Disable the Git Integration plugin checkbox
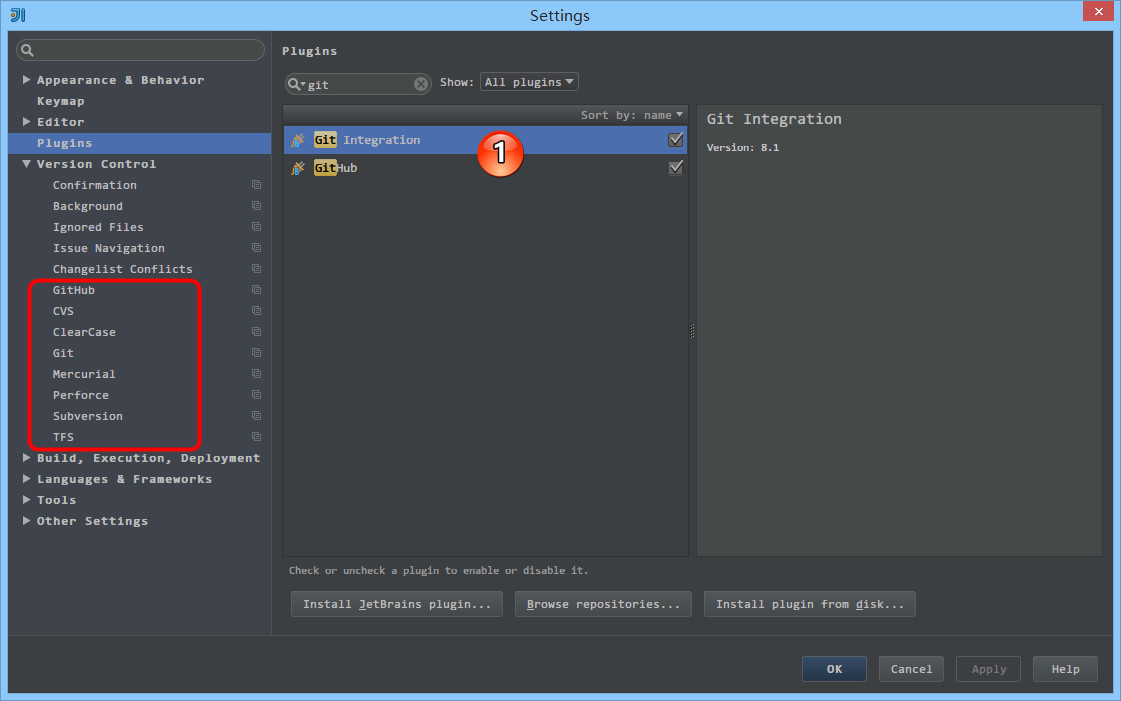 pyautogui.click(x=676, y=139)
